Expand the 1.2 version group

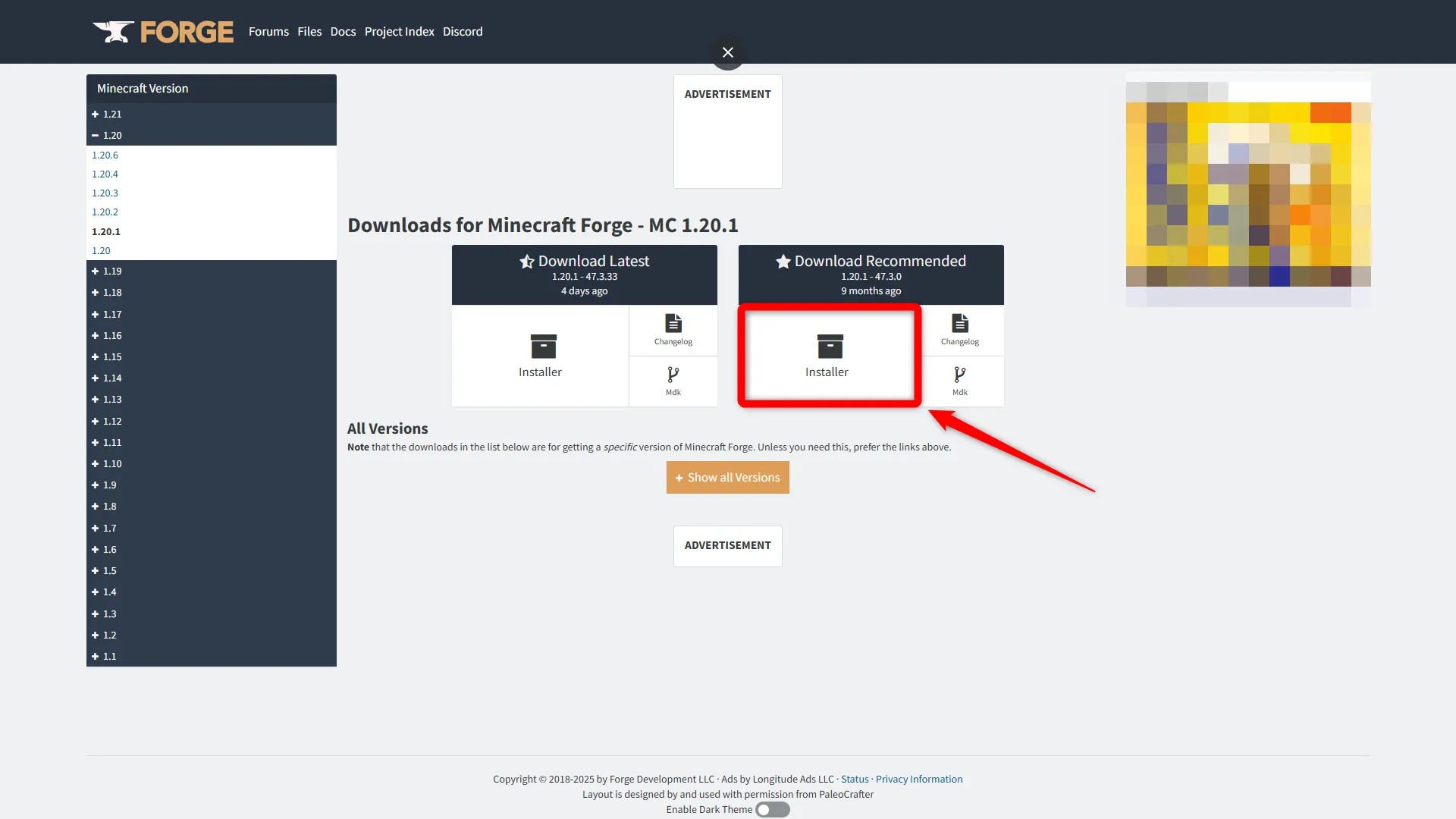212,635
